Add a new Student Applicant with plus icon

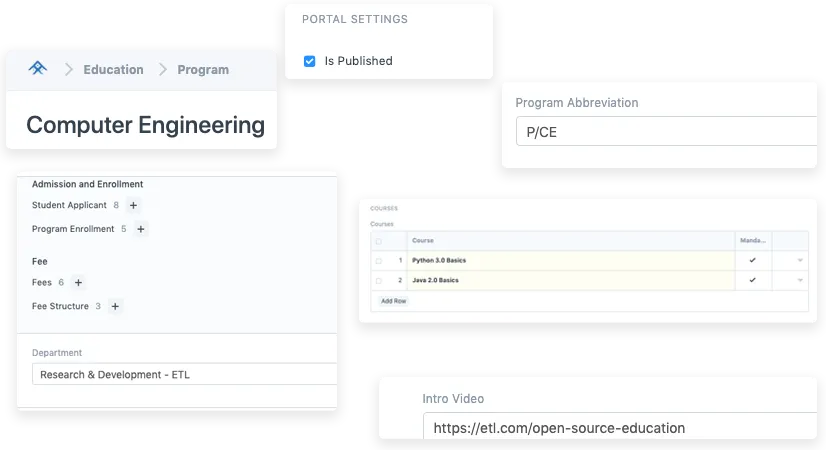tap(134, 205)
